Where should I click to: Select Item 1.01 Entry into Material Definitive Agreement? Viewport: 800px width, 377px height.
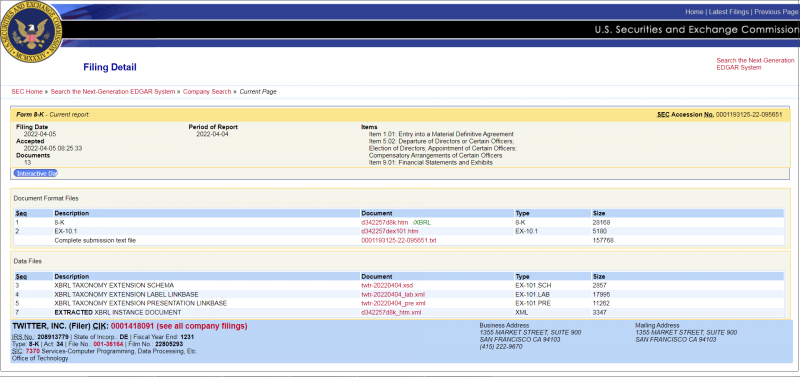click(441, 134)
